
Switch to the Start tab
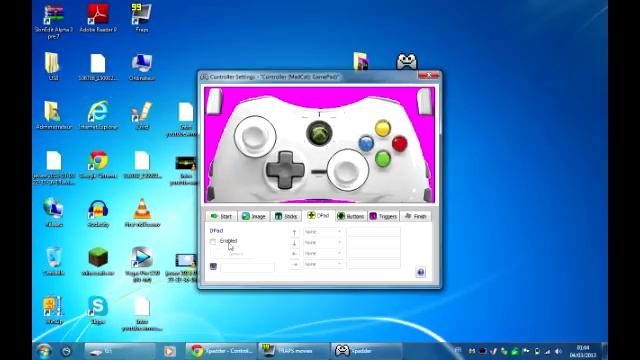point(221,216)
